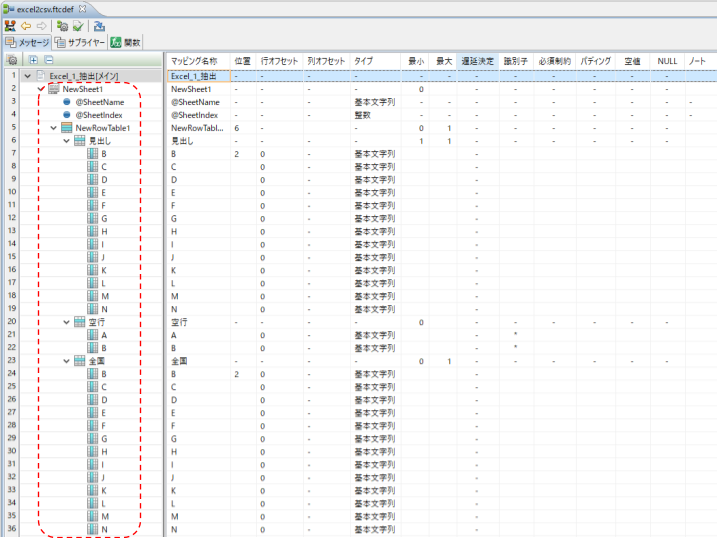This screenshot has width=717, height=538.
Task: Click the blue export icon in the toolbar
Action: point(99,26)
